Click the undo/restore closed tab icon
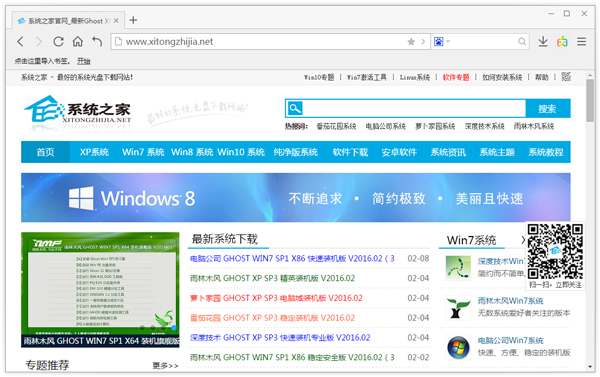 tap(97, 41)
